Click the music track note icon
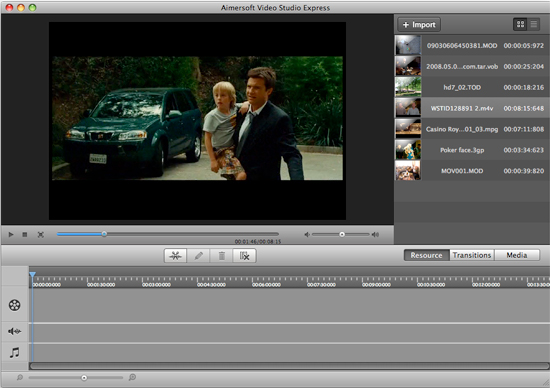Image resolution: width=550 pixels, height=388 pixels. click(x=14, y=352)
